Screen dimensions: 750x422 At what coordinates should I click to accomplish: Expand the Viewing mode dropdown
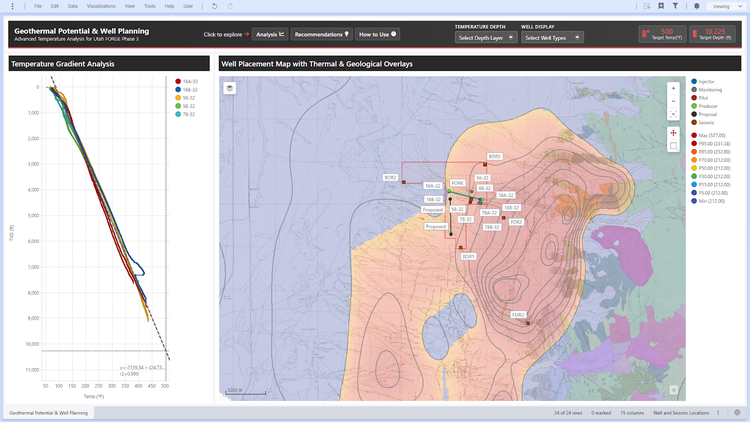click(x=726, y=6)
